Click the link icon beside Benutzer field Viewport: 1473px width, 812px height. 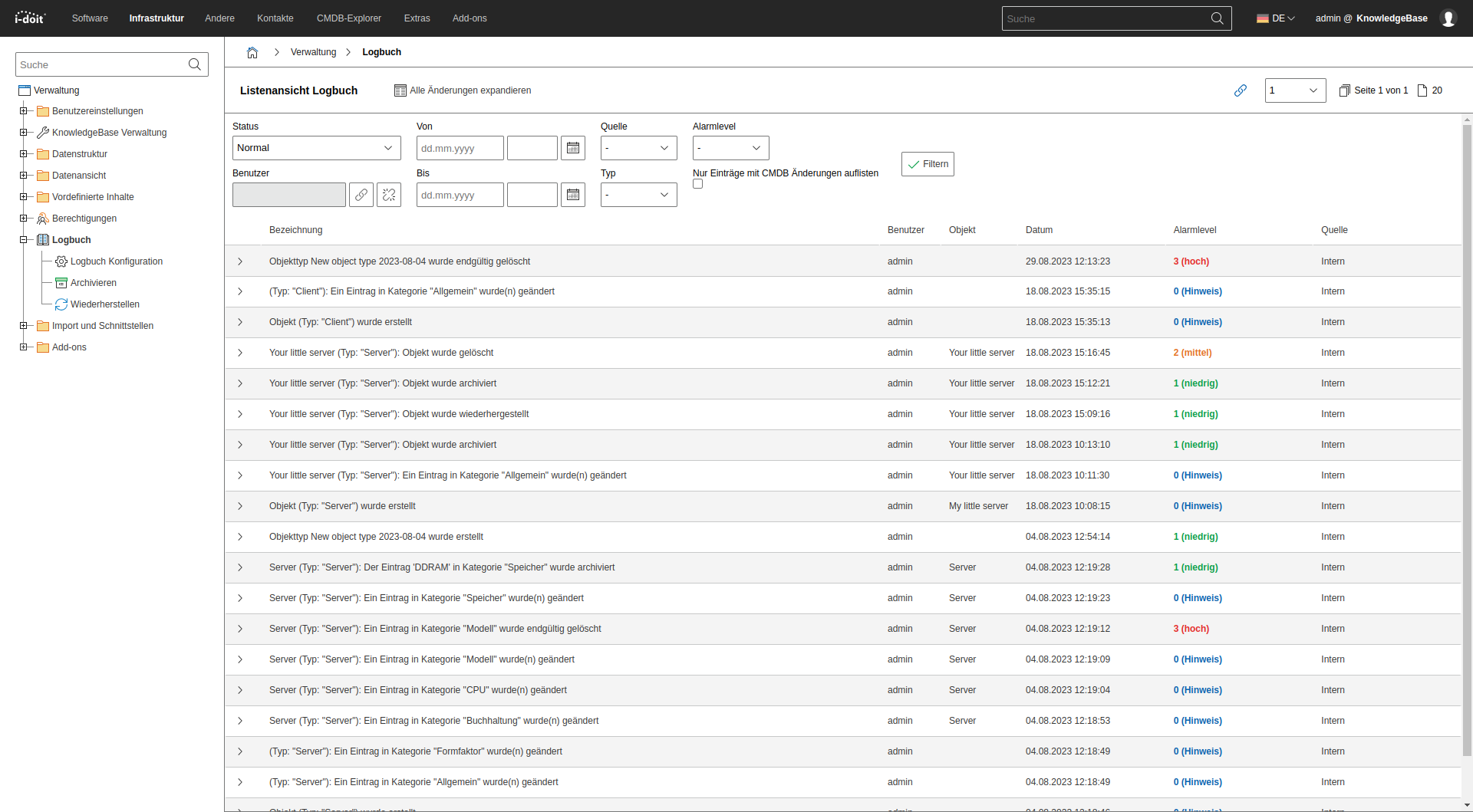[361, 195]
